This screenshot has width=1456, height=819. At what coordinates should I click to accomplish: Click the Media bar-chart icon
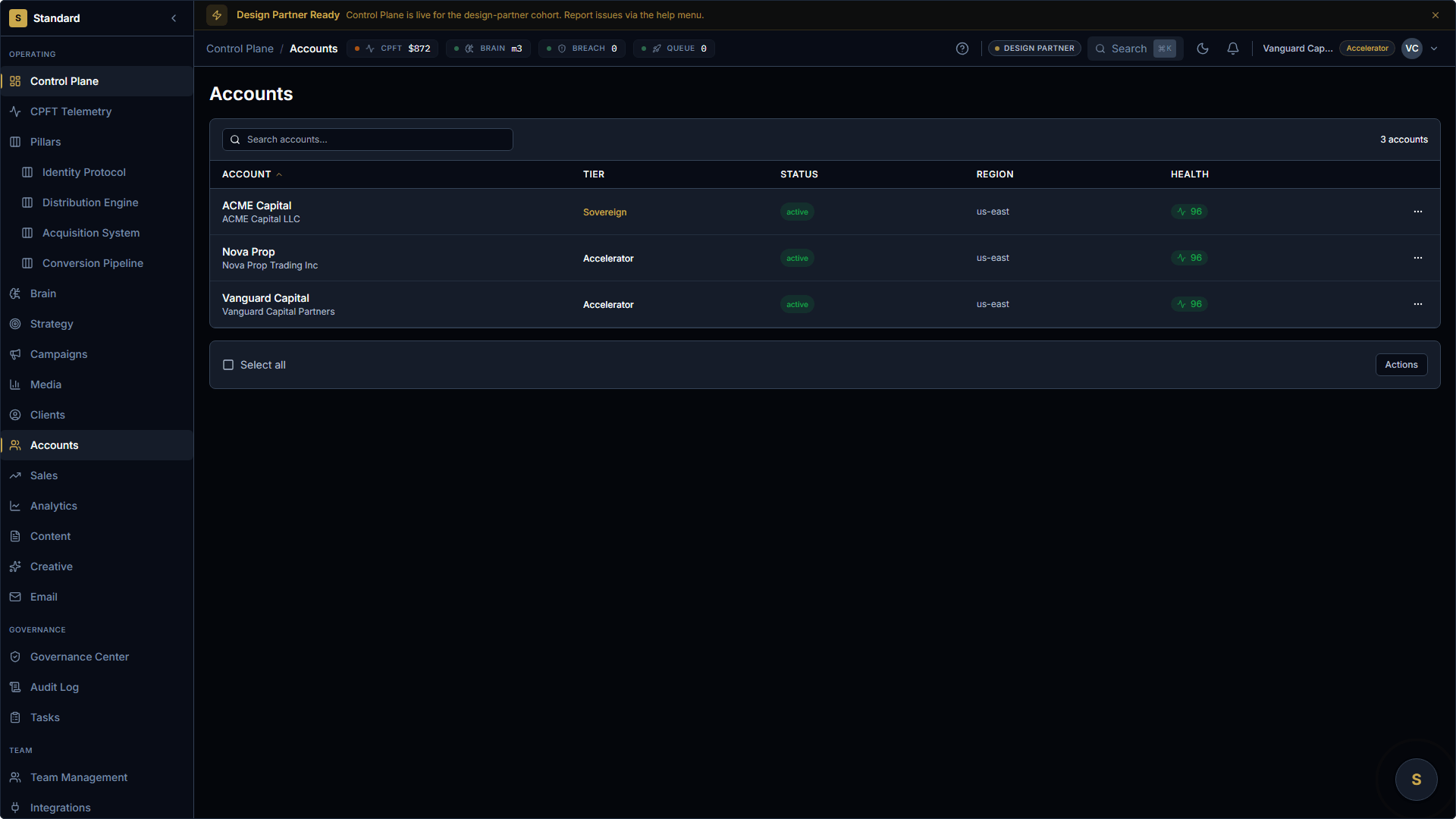[x=15, y=384]
